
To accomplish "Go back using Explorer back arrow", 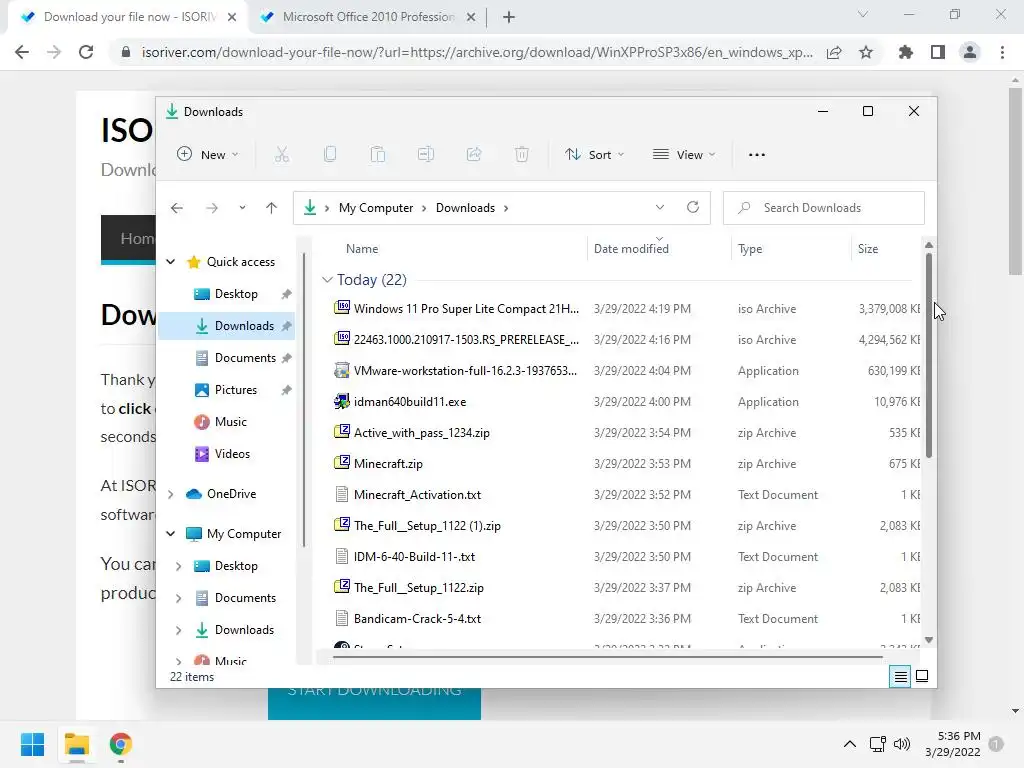I will click(x=177, y=208).
